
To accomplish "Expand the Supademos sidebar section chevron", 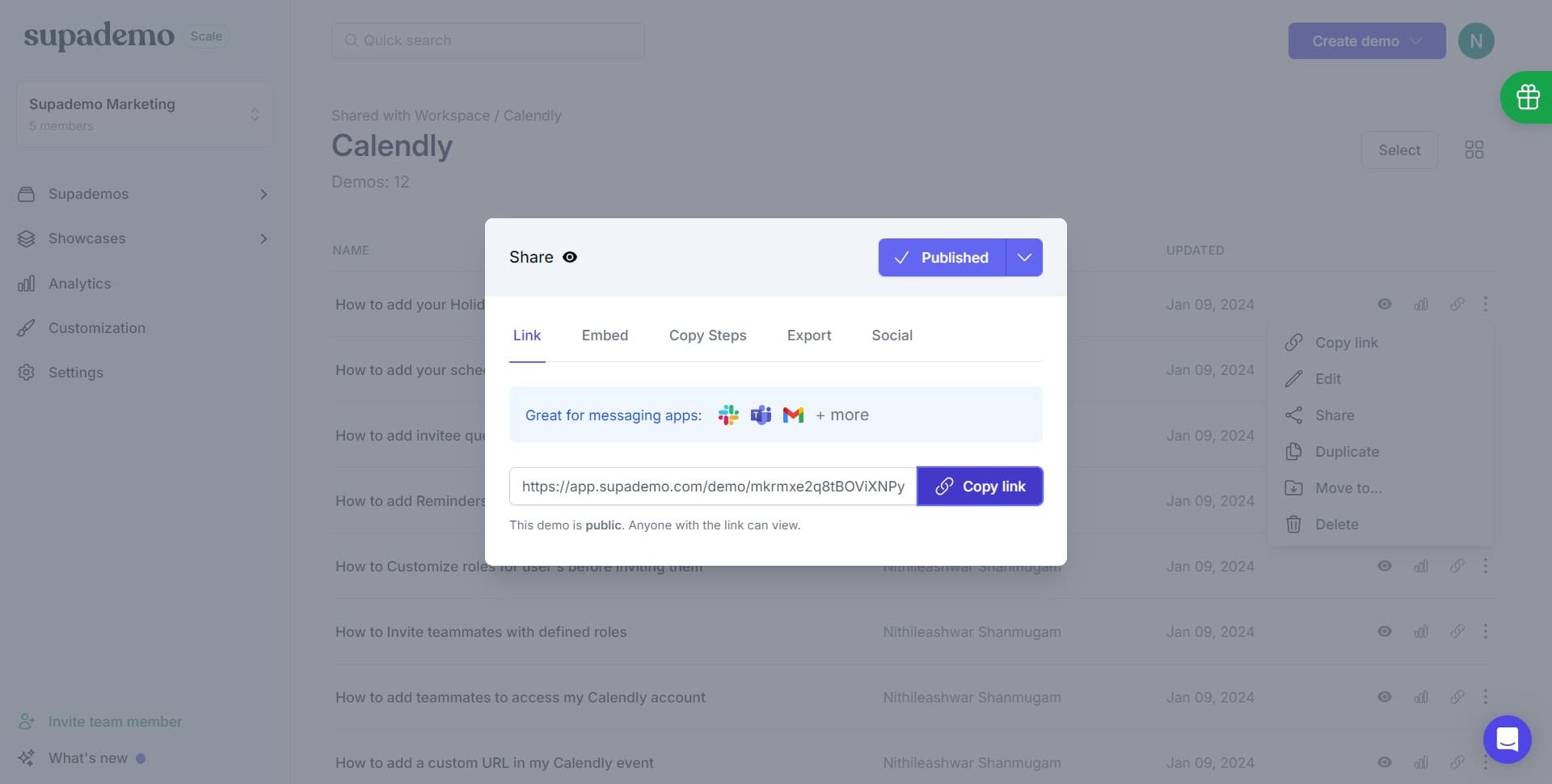I will [264, 194].
